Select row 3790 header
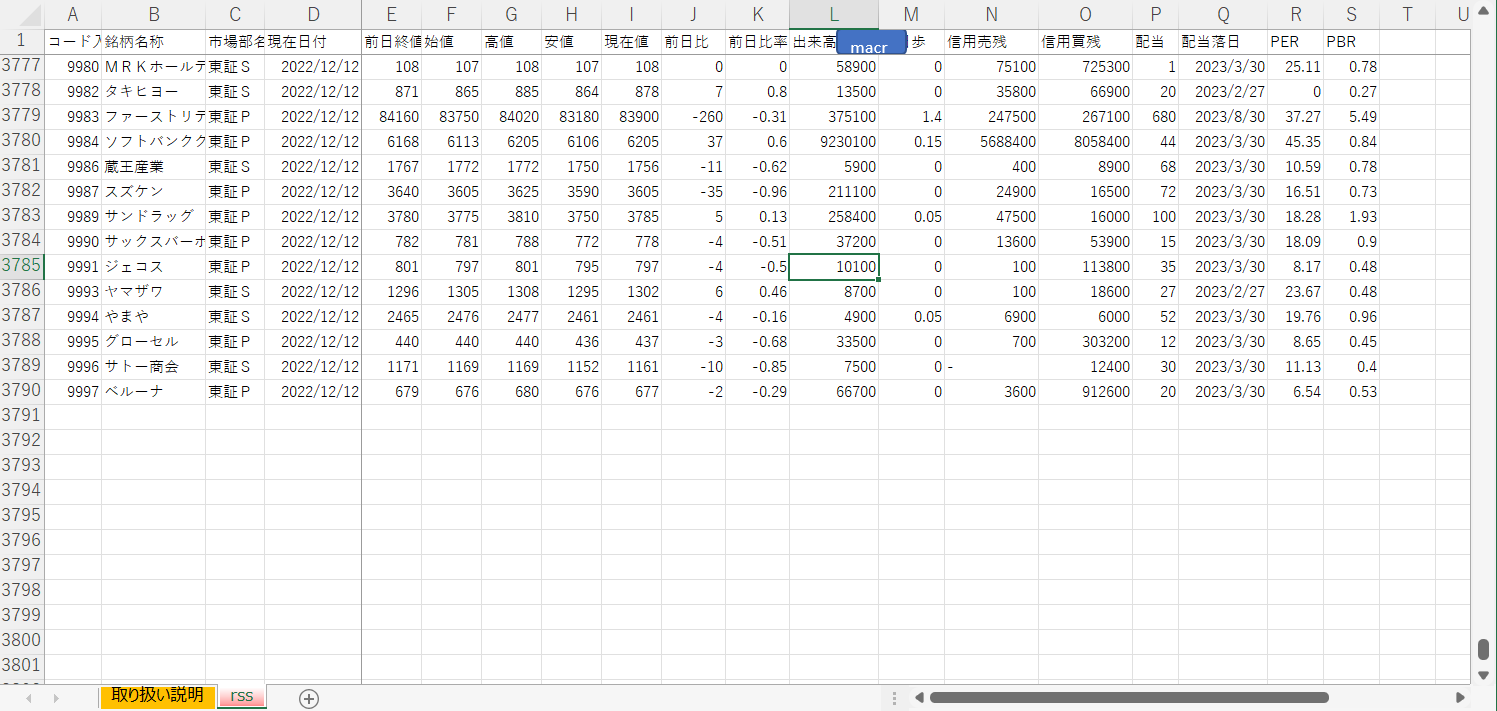This screenshot has width=1497, height=711. coord(22,392)
